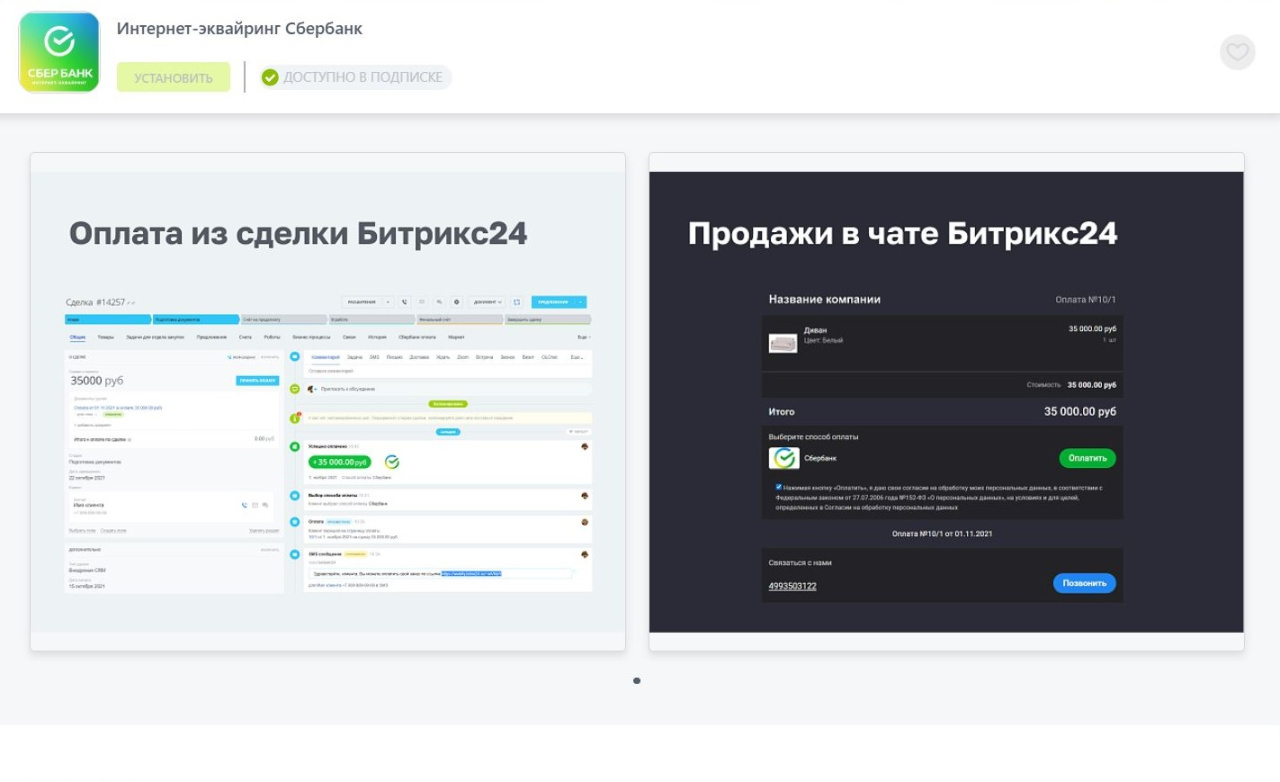The width and height of the screenshot is (1280, 782).
Task: Click the Интернет-эквайринг Сбербанк title
Action: point(240,29)
